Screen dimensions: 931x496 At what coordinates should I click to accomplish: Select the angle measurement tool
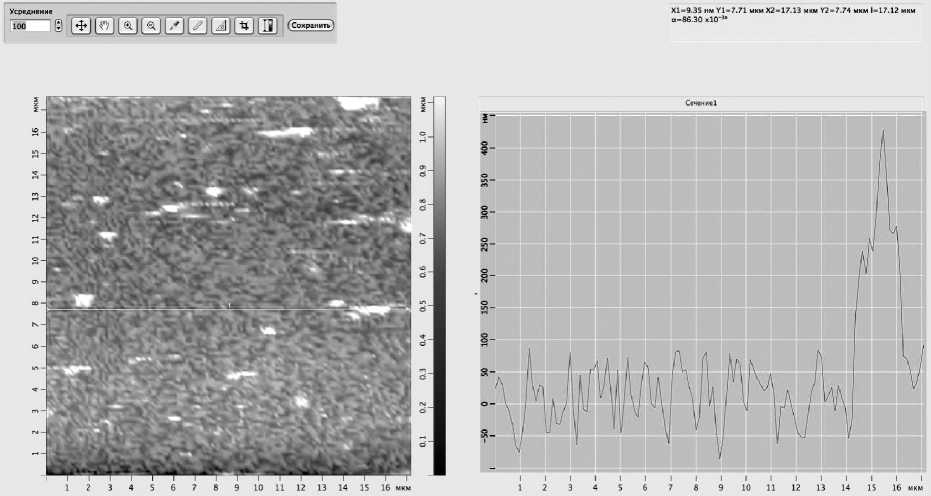point(220,25)
